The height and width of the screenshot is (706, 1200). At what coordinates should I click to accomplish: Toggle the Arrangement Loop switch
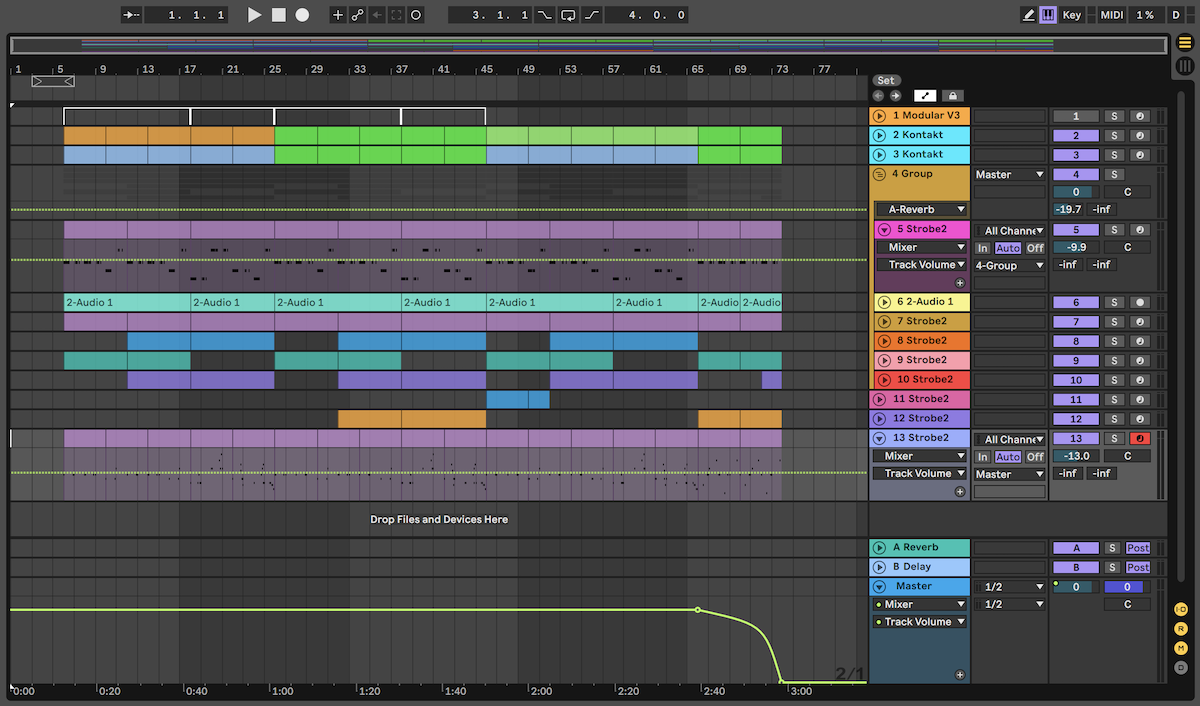click(x=568, y=15)
